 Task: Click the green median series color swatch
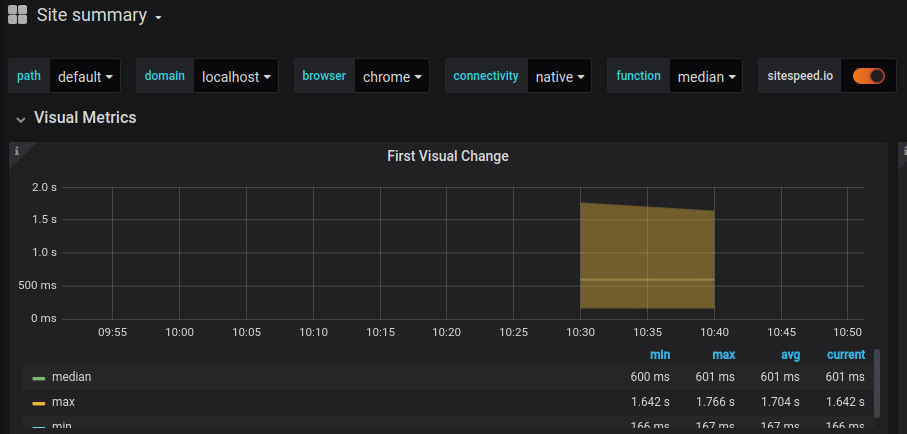pos(39,378)
